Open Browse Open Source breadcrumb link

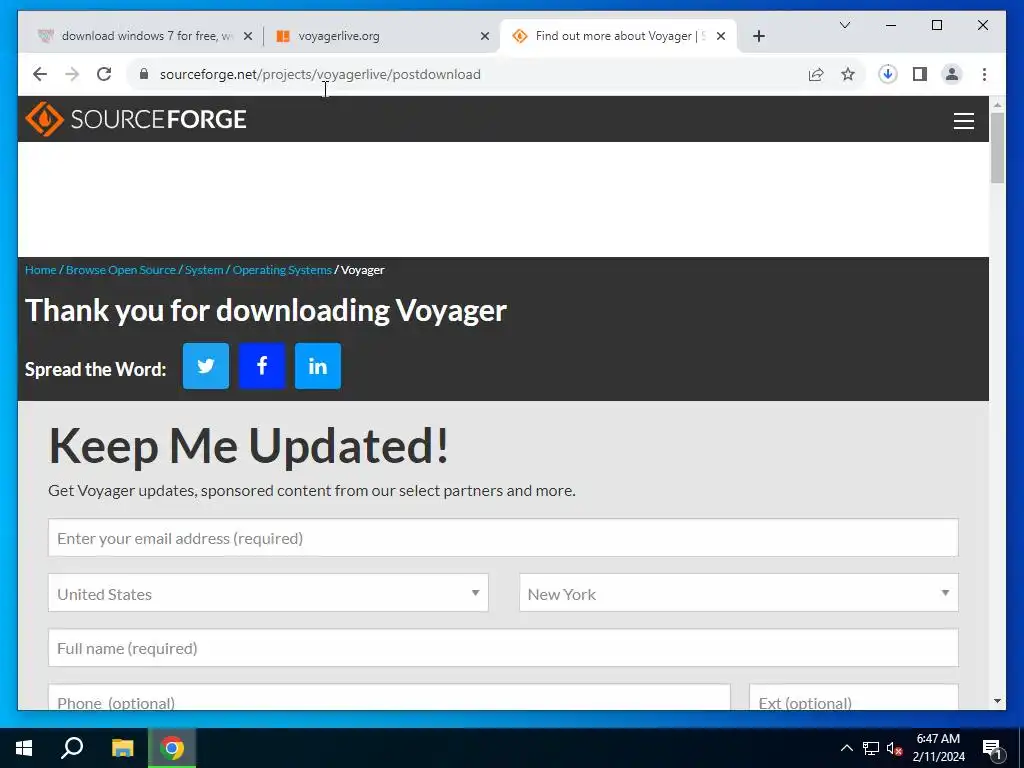[121, 270]
